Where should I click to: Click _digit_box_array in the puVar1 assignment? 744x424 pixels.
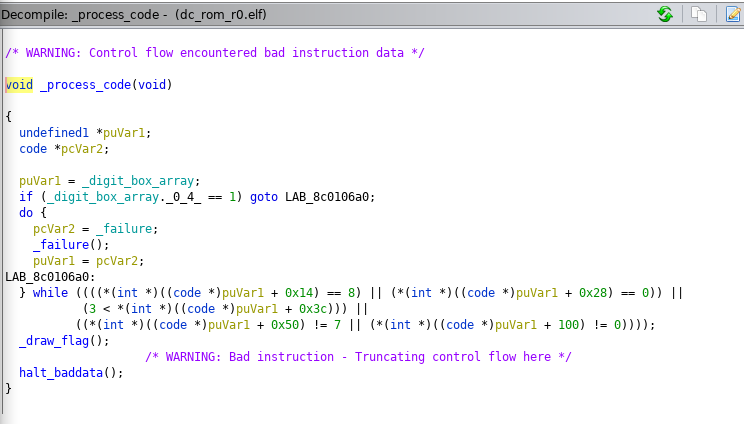point(138,181)
